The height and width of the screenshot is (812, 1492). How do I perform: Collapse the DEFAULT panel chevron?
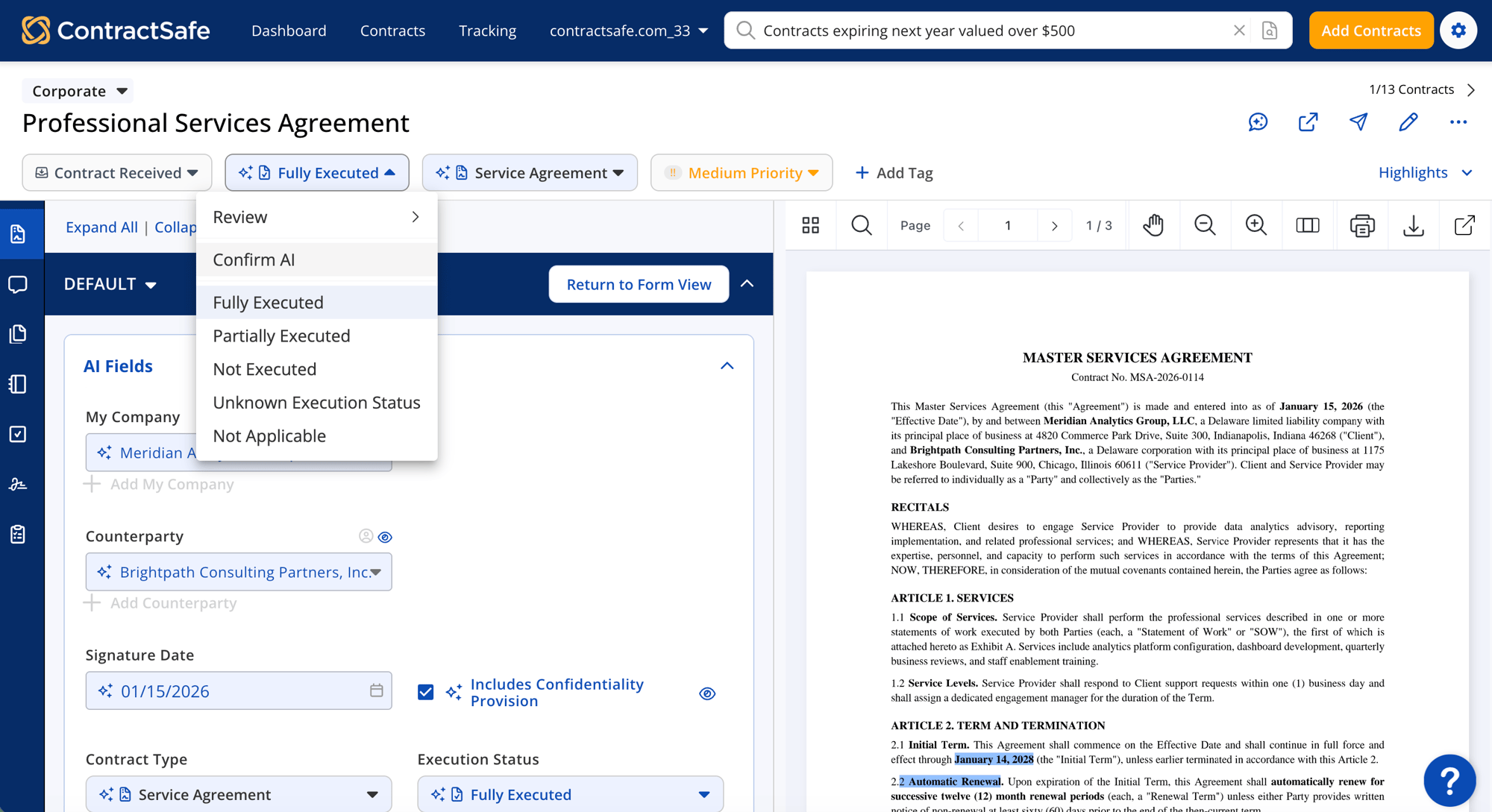(747, 284)
